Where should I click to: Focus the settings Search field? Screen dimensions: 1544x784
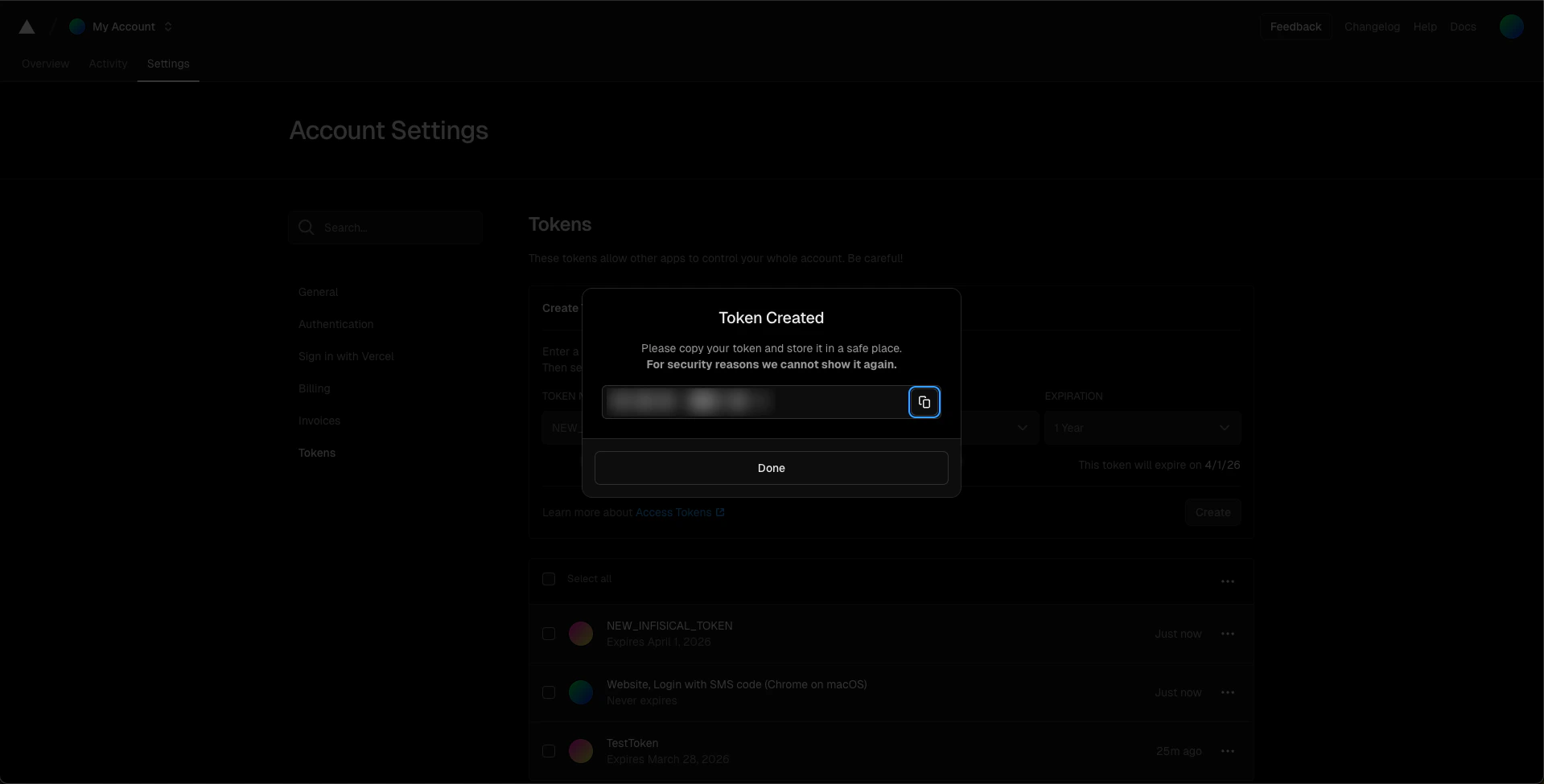(x=385, y=228)
